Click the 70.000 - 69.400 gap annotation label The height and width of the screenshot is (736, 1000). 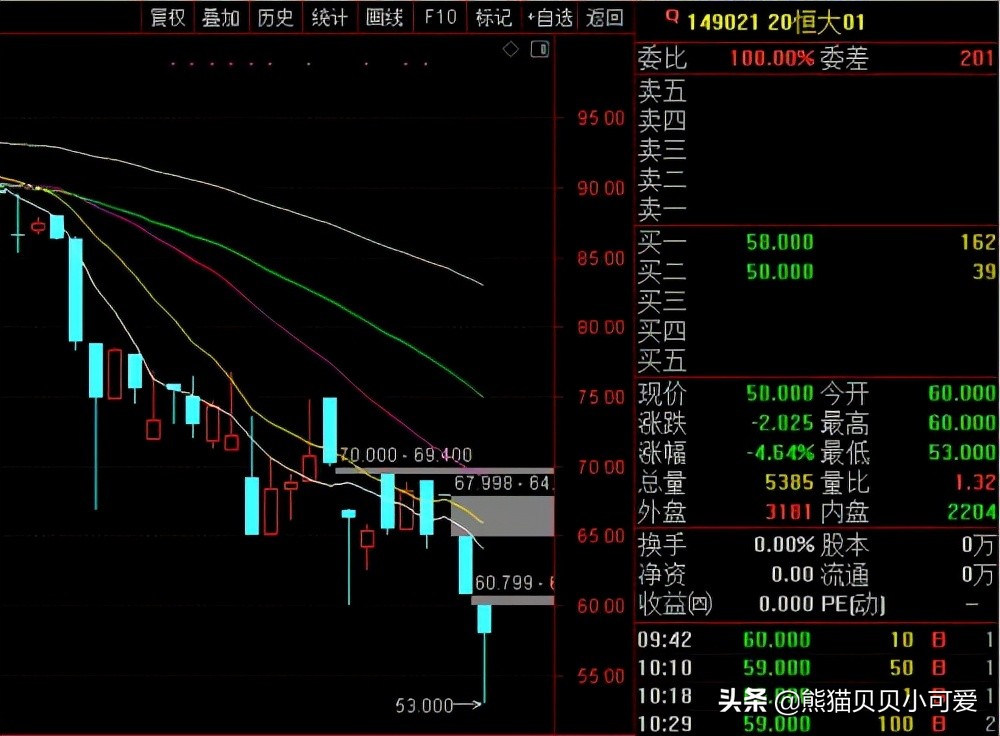pyautogui.click(x=405, y=455)
